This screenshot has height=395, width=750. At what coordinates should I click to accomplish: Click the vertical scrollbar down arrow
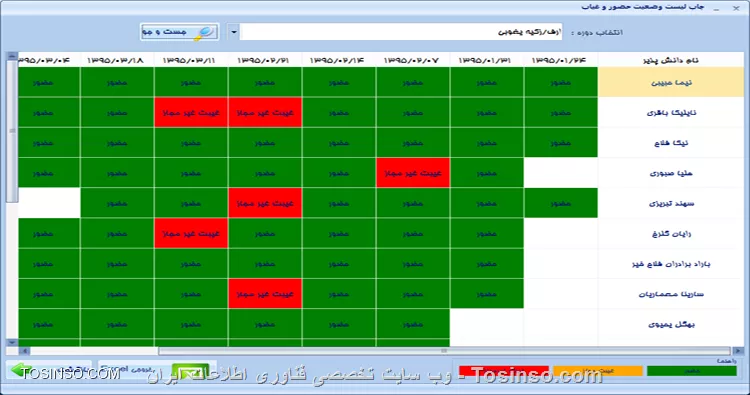click(12, 342)
